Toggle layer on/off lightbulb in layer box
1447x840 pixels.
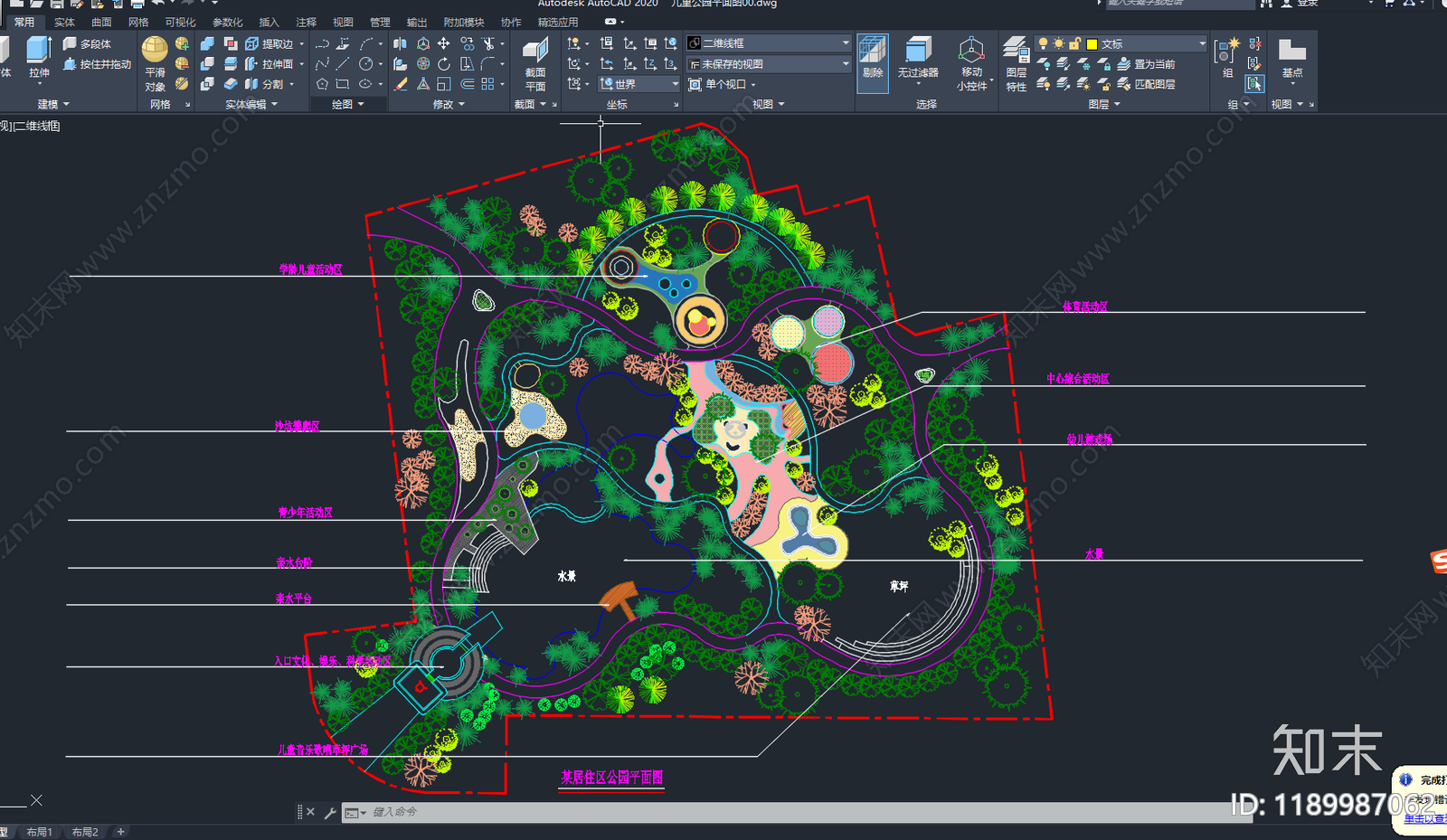point(1043,43)
